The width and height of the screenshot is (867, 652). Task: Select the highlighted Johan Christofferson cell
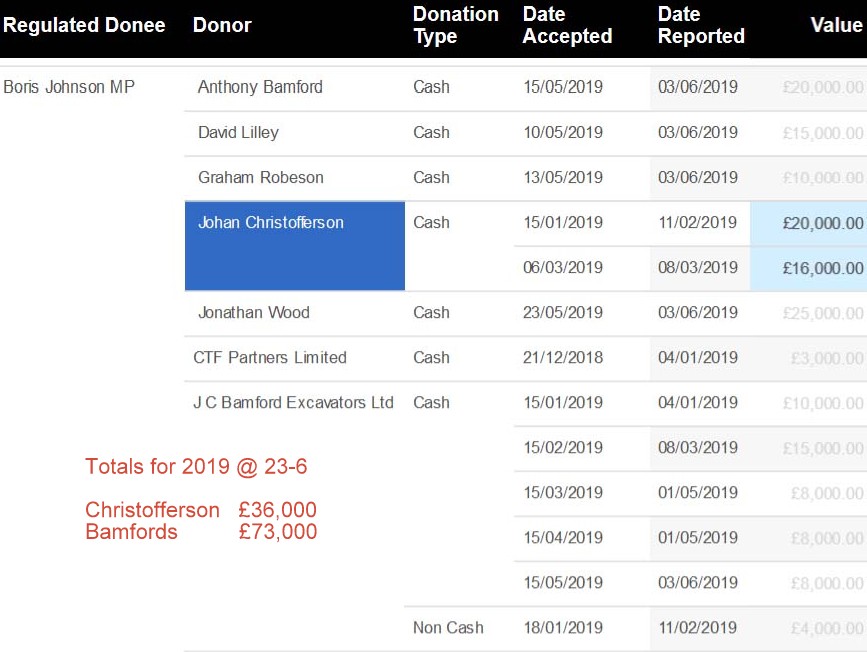295,246
